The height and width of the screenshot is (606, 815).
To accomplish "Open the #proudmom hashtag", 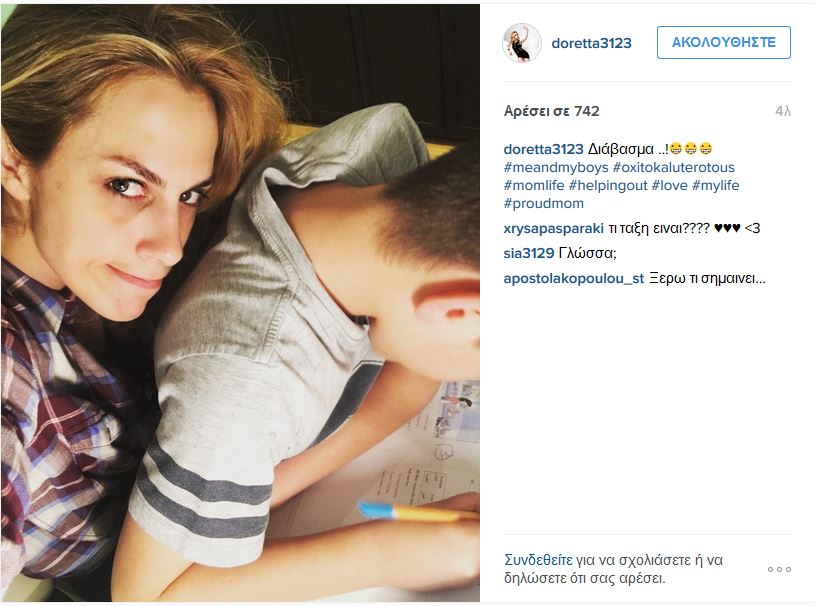I will pyautogui.click(x=544, y=203).
